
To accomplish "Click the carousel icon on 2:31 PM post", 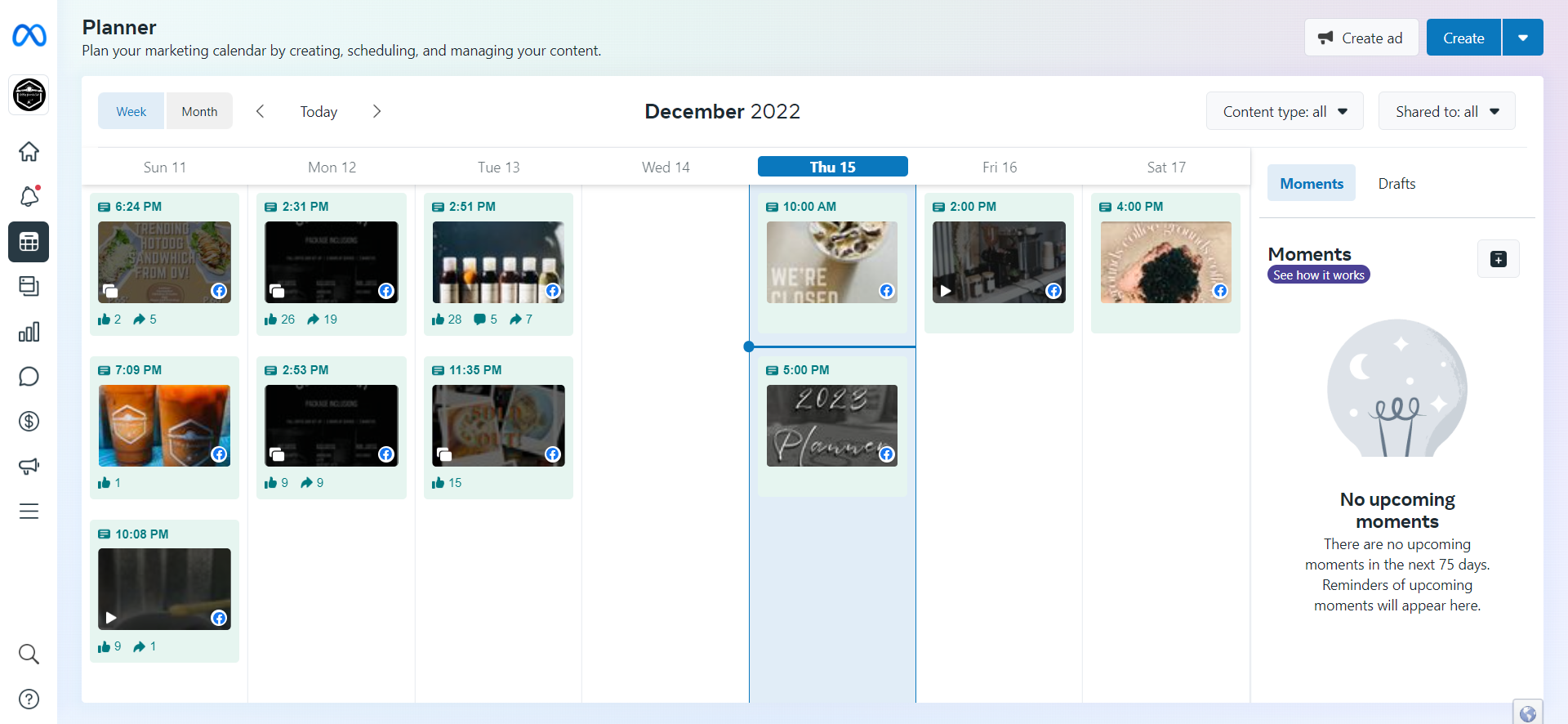I will coord(277,291).
